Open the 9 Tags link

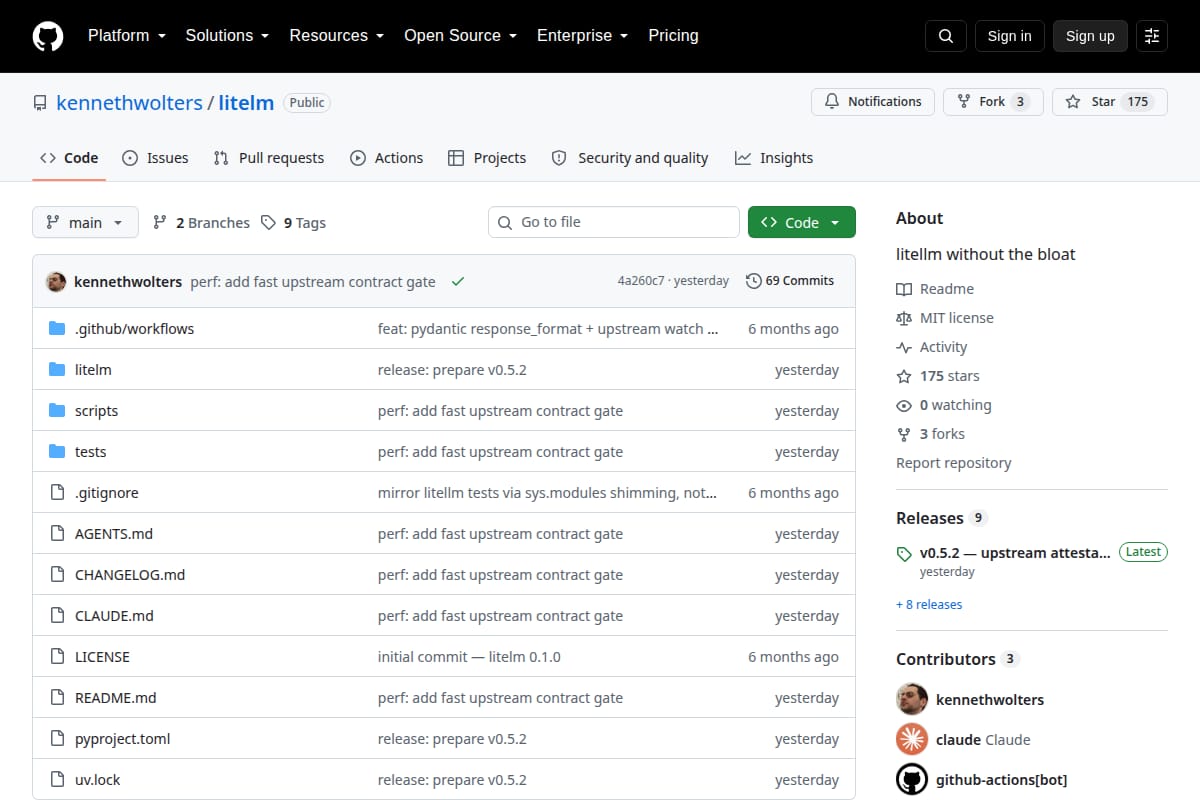(294, 223)
